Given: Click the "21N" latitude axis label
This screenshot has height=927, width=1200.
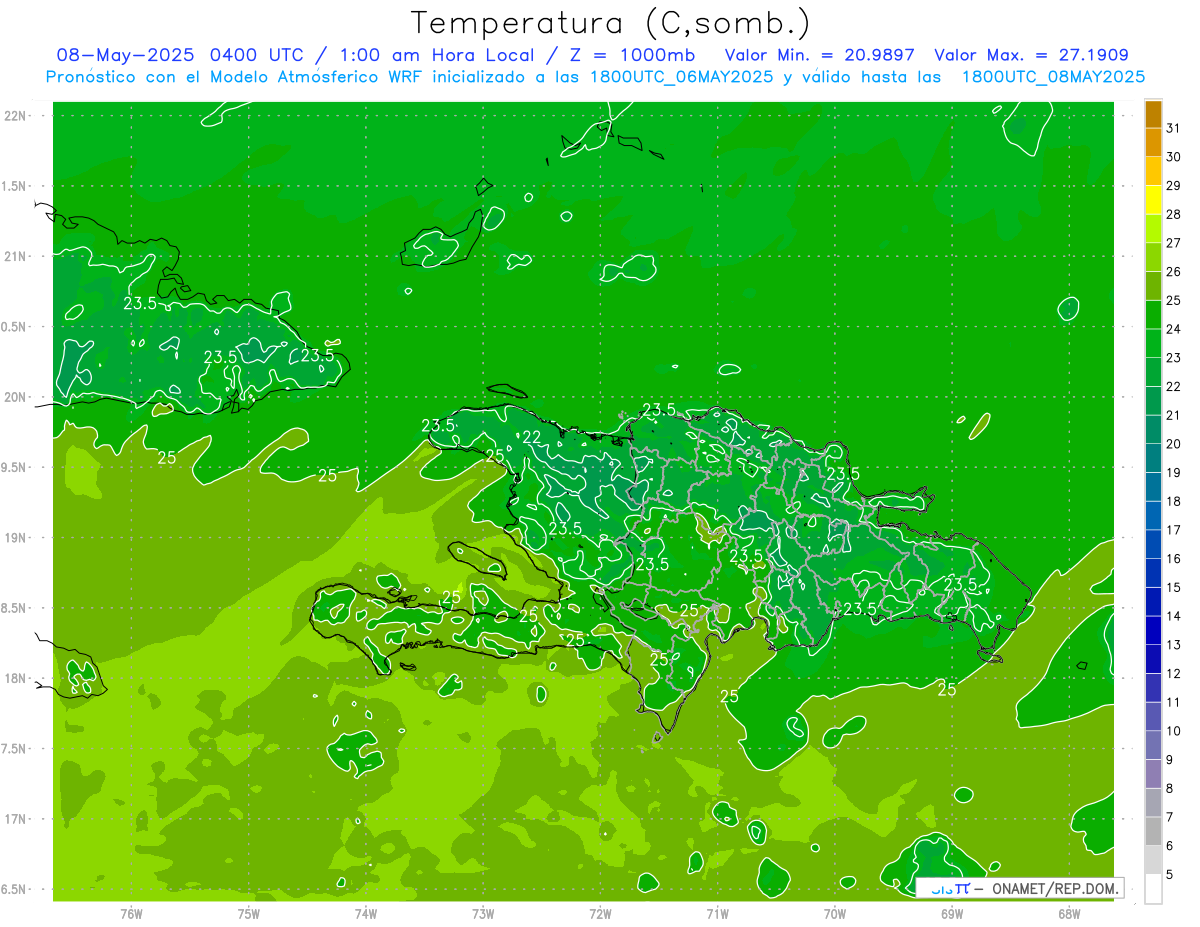Looking at the screenshot, I should pyautogui.click(x=16, y=256).
